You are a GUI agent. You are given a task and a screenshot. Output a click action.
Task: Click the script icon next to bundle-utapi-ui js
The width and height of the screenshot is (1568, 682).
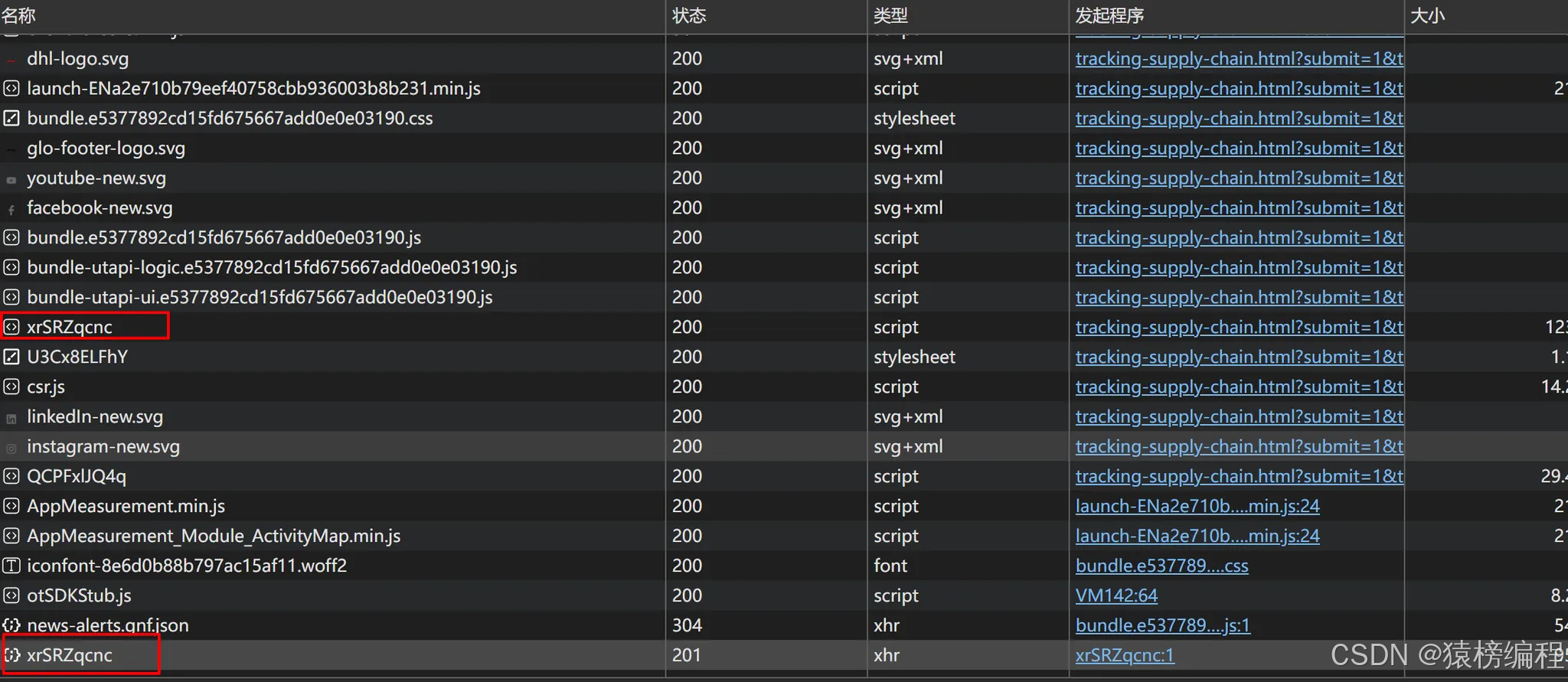[11, 298]
